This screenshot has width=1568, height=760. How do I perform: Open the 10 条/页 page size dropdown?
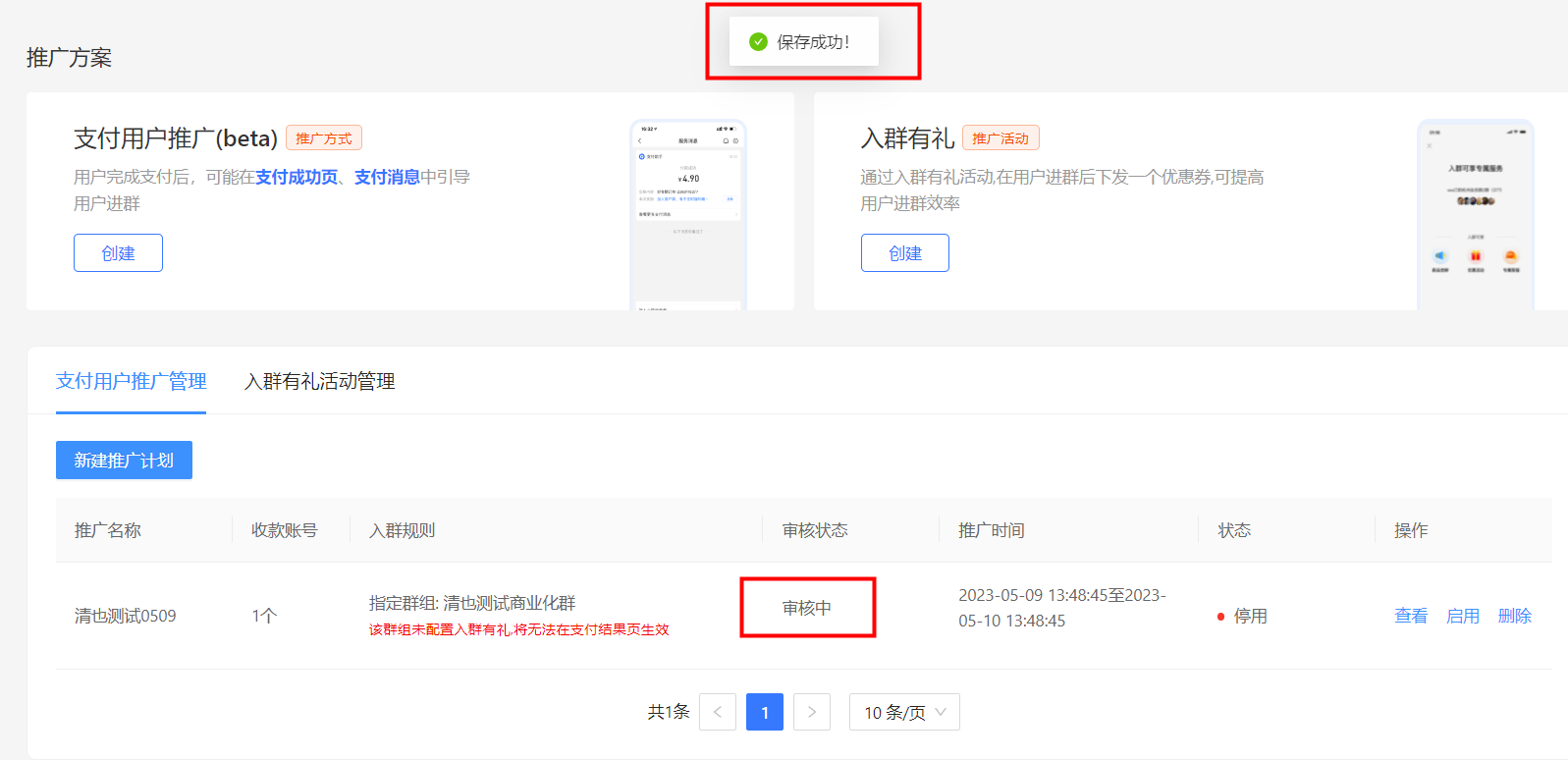(x=904, y=712)
